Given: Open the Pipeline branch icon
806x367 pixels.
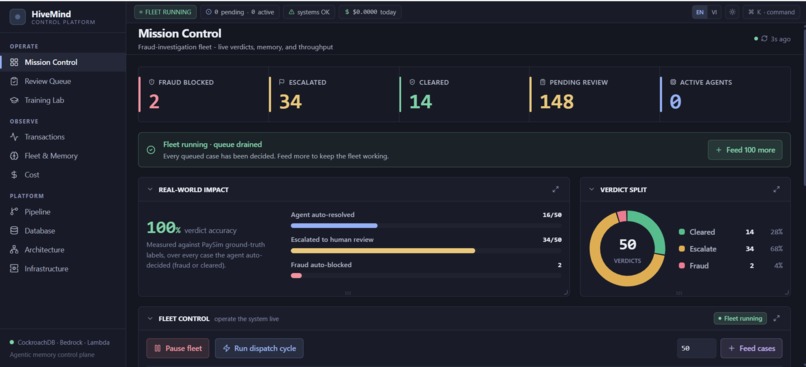Looking at the screenshot, I should [x=14, y=212].
